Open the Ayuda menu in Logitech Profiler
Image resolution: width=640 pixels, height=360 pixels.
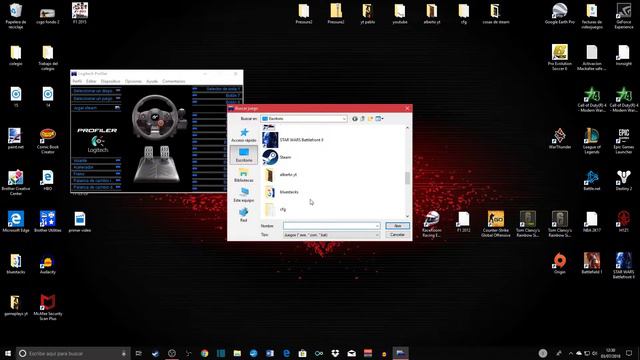click(152, 81)
